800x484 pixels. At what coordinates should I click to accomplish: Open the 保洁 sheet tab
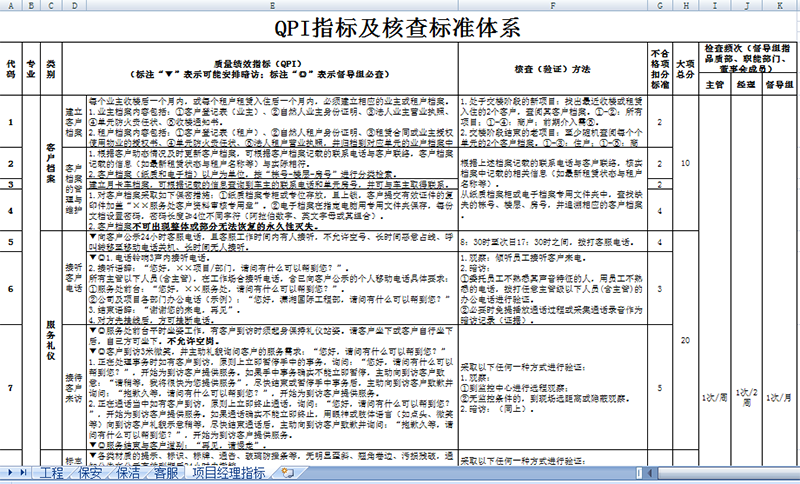[x=128, y=473]
